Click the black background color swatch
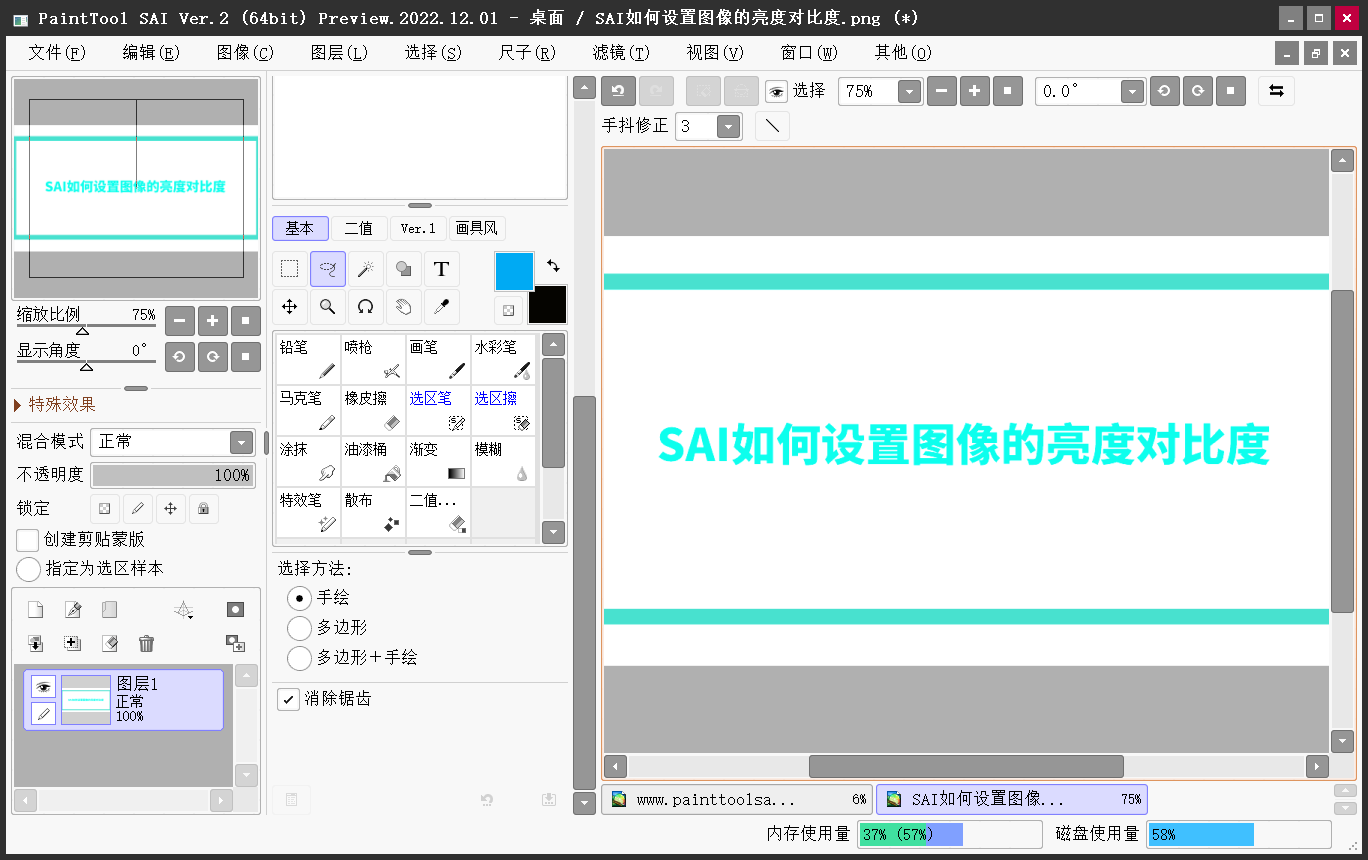1368x860 pixels. (547, 305)
